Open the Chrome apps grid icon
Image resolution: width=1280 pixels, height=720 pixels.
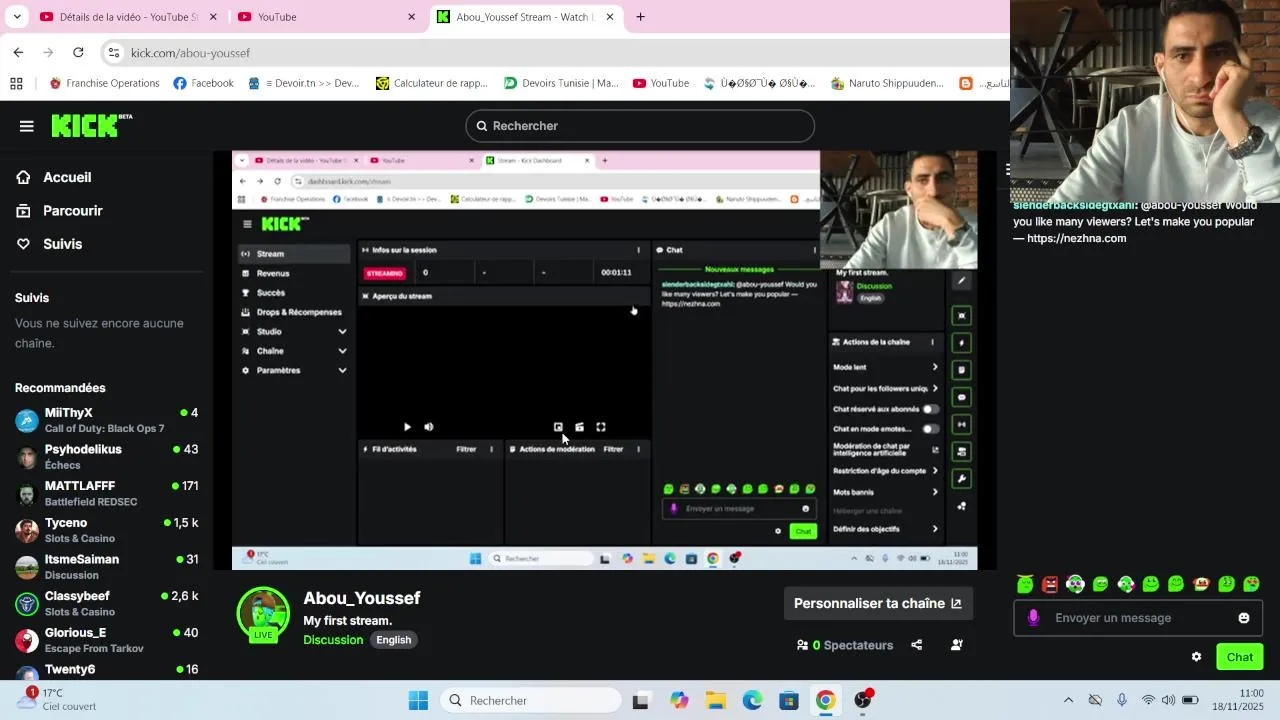(x=16, y=83)
